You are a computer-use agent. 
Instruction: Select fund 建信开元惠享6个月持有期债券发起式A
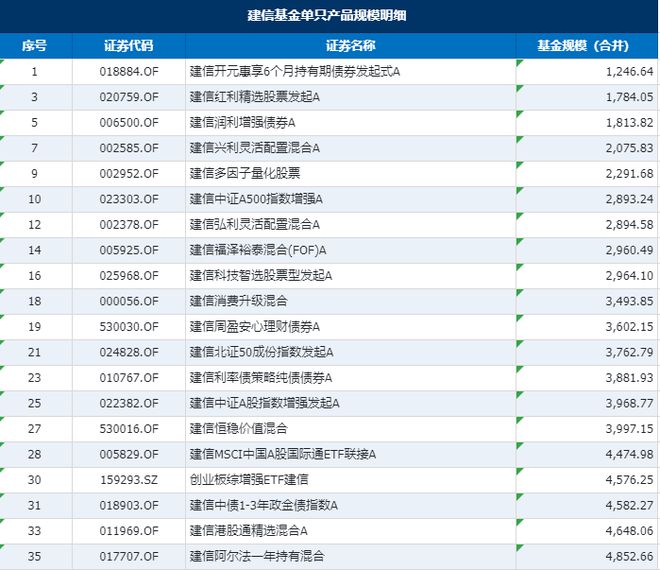295,72
